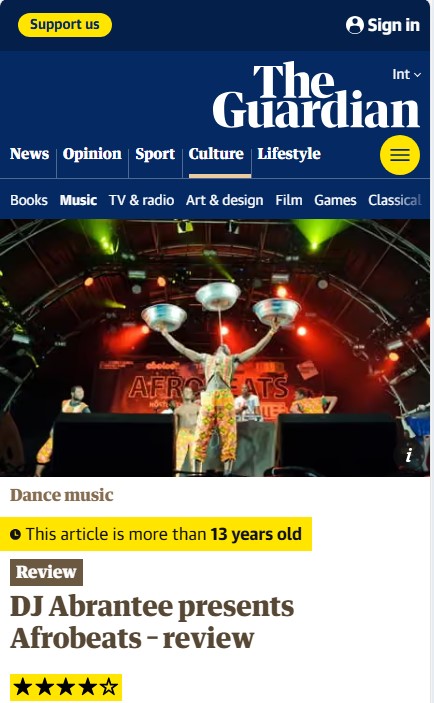434x703 pixels.
Task: Open The Guardian homepage logo
Action: 316,95
